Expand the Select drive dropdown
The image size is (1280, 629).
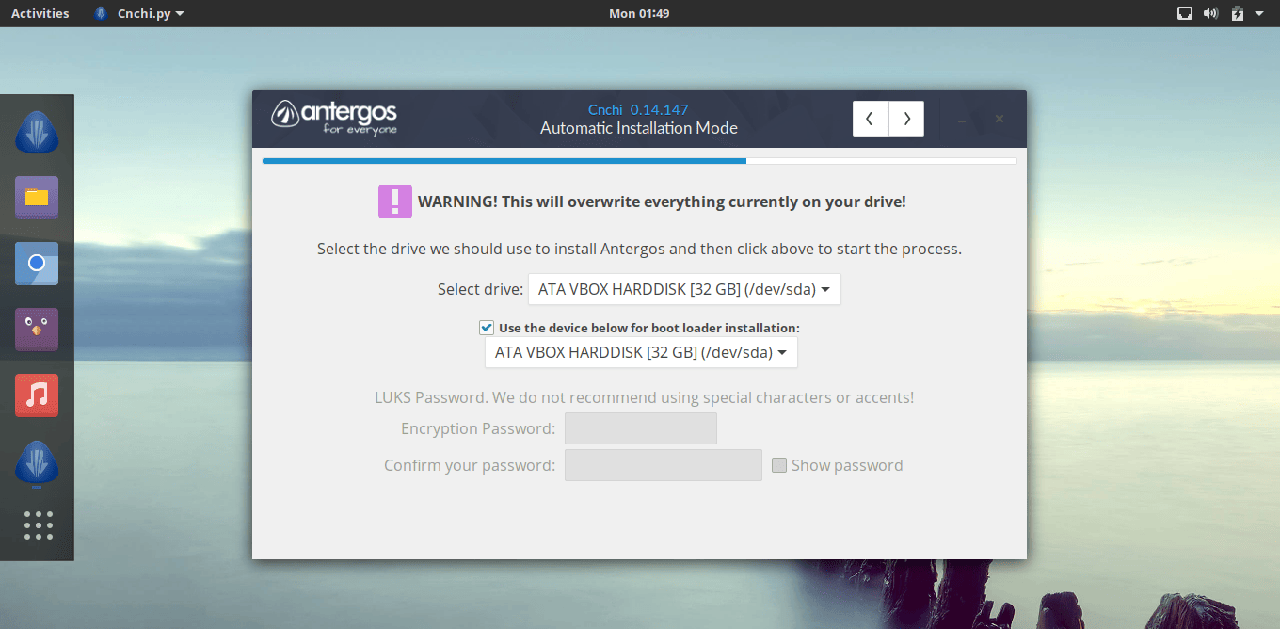(x=684, y=289)
